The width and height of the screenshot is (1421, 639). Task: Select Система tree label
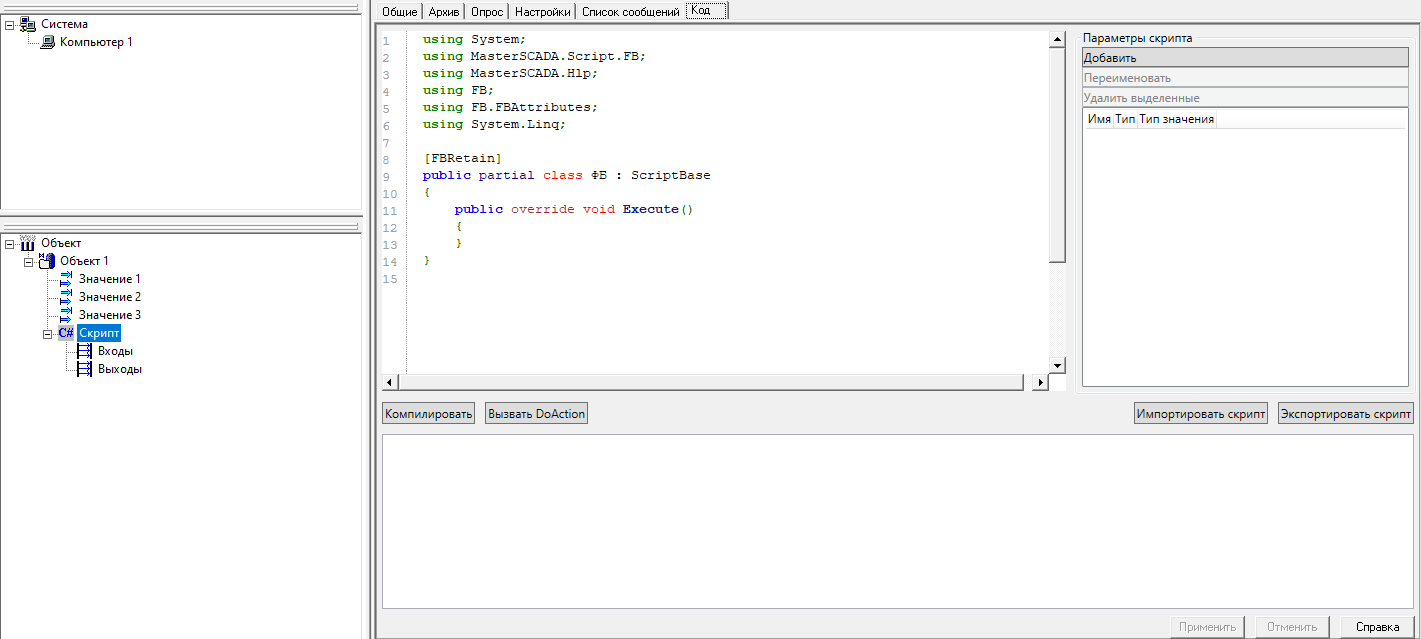[64, 24]
